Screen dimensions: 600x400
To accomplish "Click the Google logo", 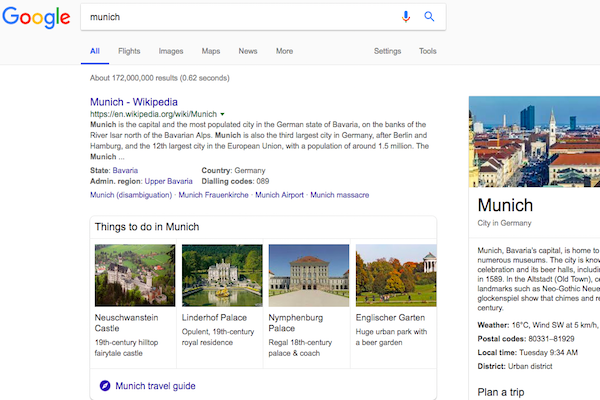I will pos(36,17).
